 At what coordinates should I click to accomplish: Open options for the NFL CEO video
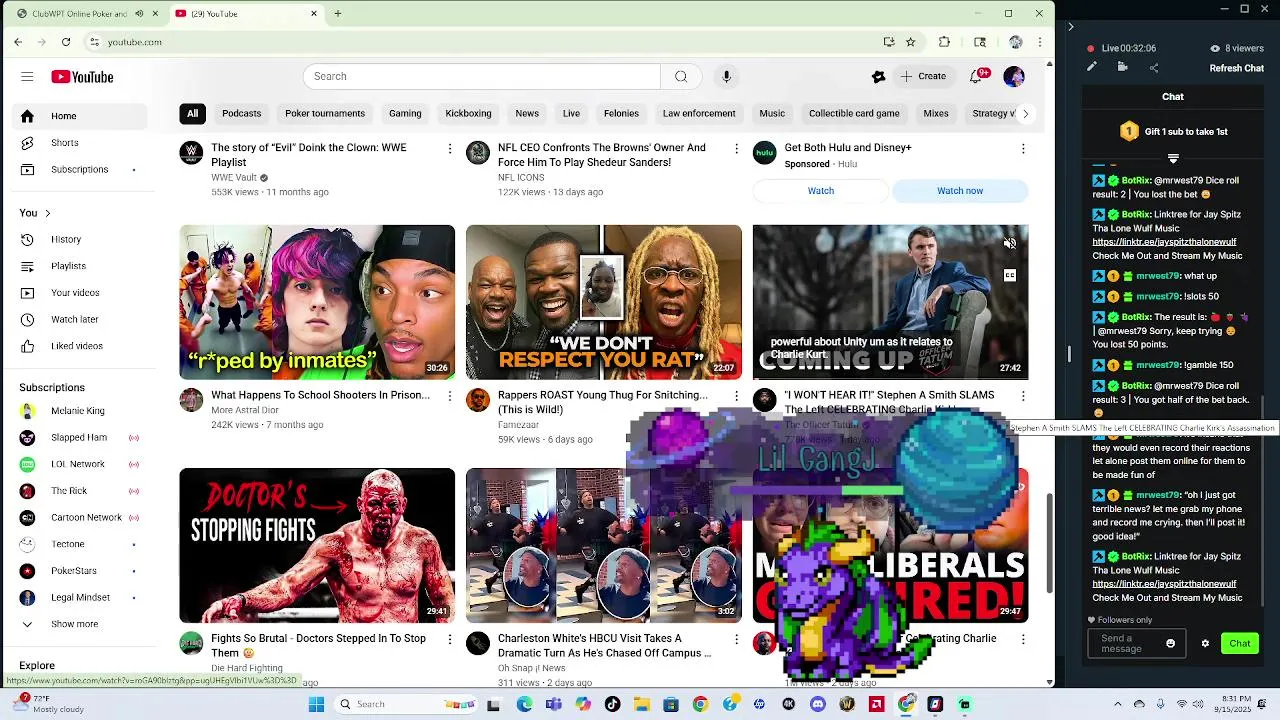(737, 148)
